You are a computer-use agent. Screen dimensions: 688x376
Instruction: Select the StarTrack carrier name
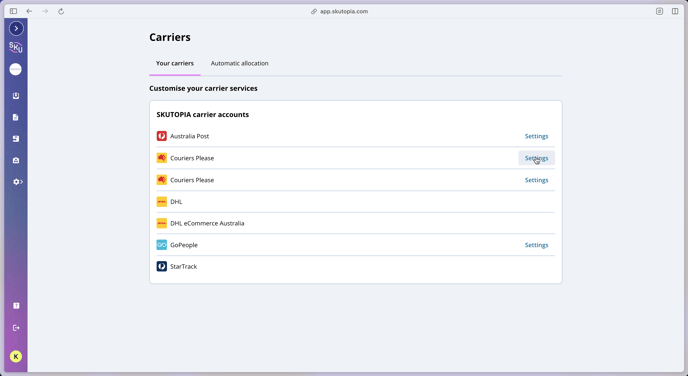point(183,266)
